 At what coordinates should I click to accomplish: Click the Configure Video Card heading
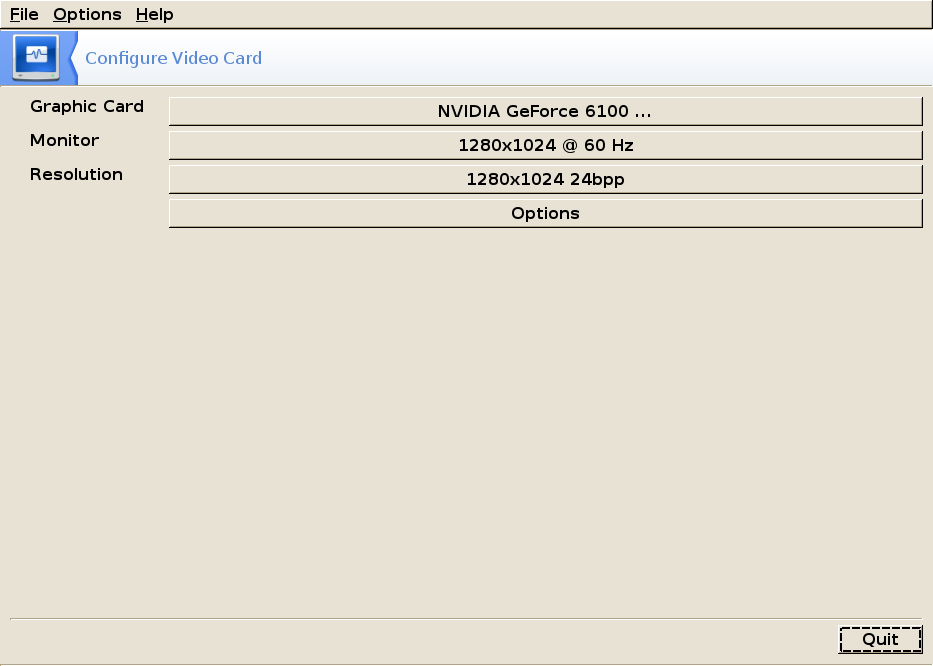click(173, 58)
